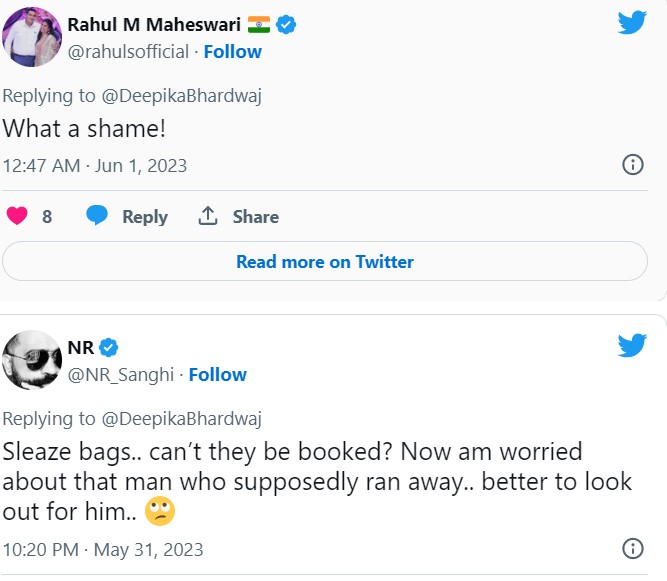Open the 12:47 AM Jun 1, 2023 timestamp
This screenshot has width=667, height=581.
pos(94,165)
